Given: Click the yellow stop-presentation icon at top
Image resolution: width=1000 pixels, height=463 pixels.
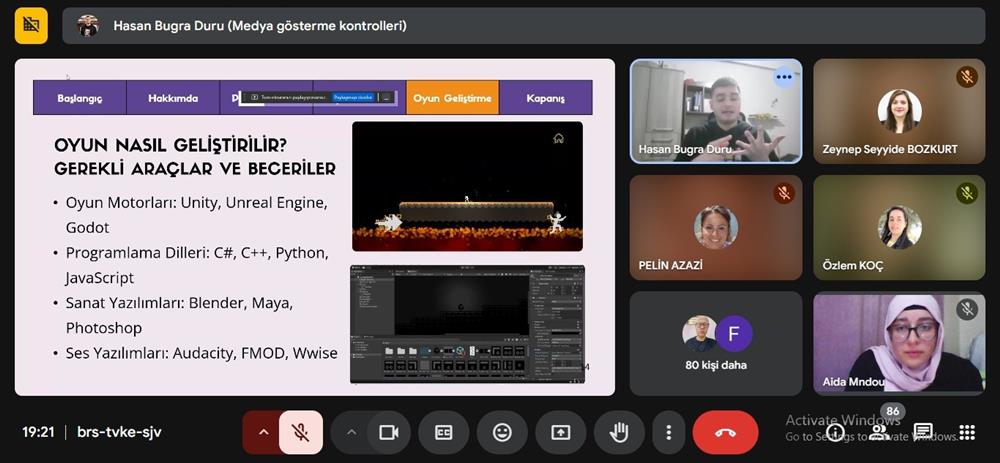Looking at the screenshot, I should [31, 26].
